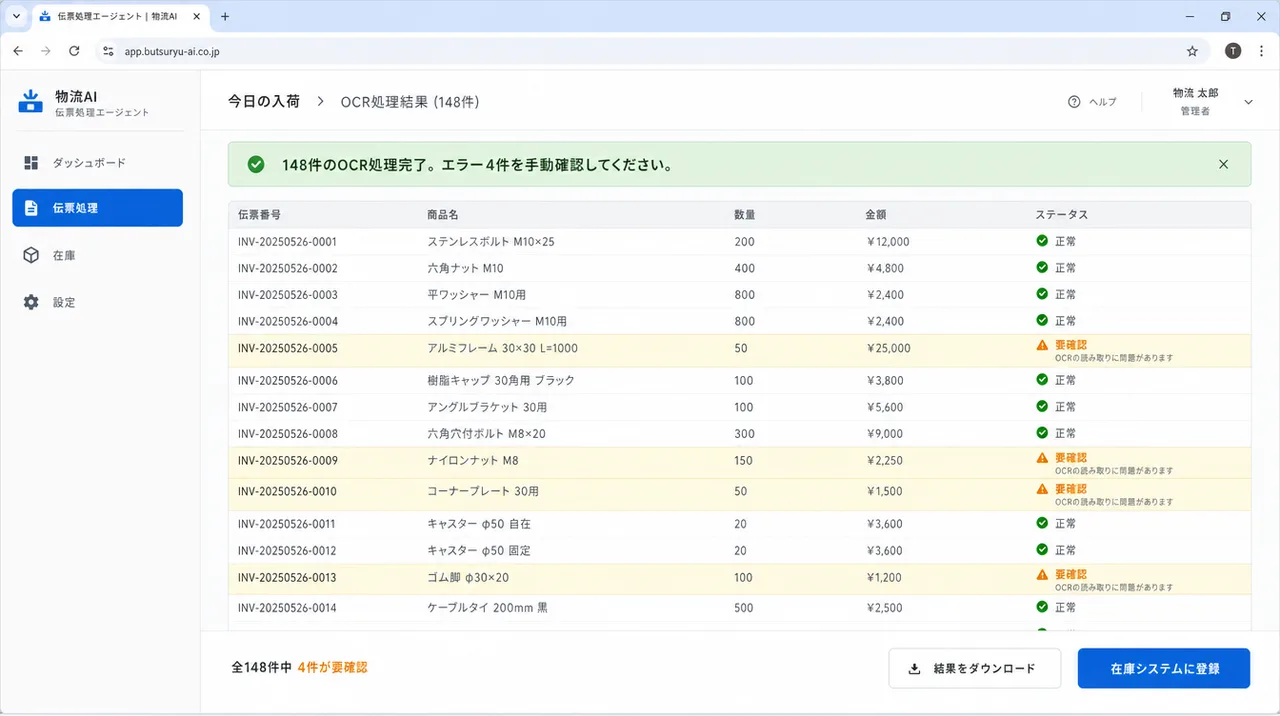Select product ステンレスボルト M10×25
Viewport: 1280px width, 716px height.
[490, 242]
